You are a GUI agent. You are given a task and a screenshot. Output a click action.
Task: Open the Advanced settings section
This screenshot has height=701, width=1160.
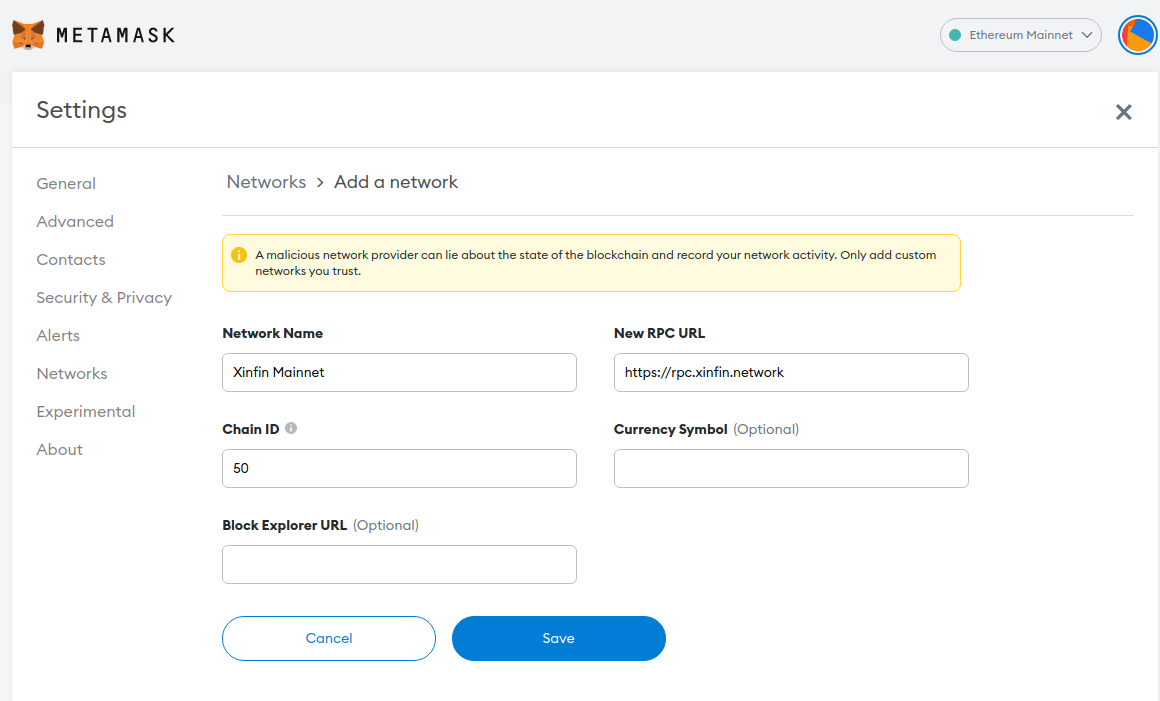pos(74,221)
